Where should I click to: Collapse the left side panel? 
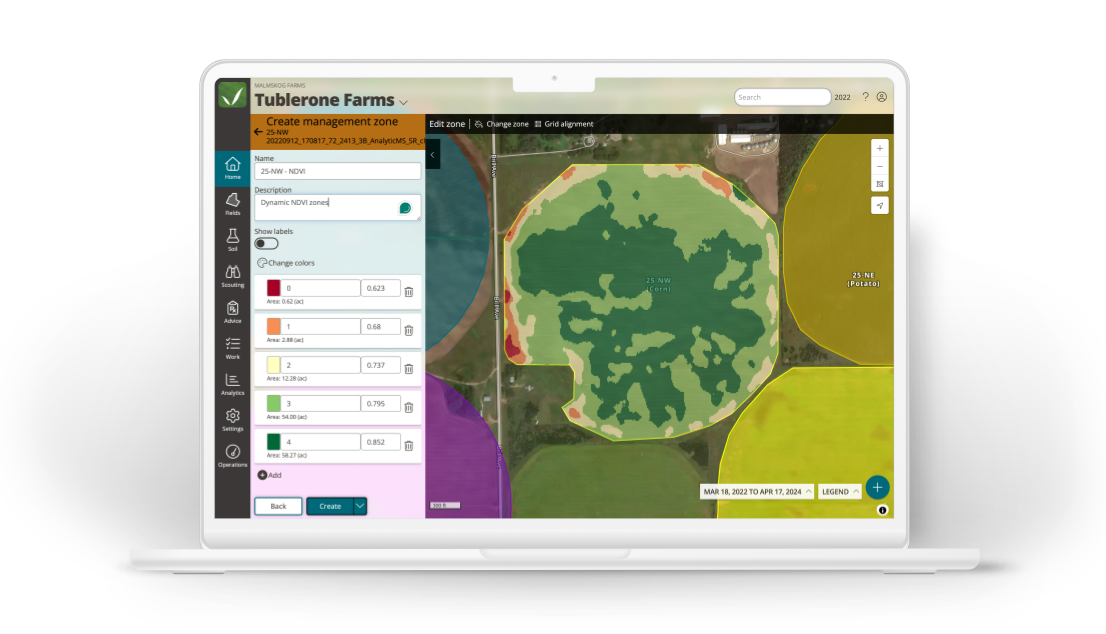pyautogui.click(x=432, y=155)
